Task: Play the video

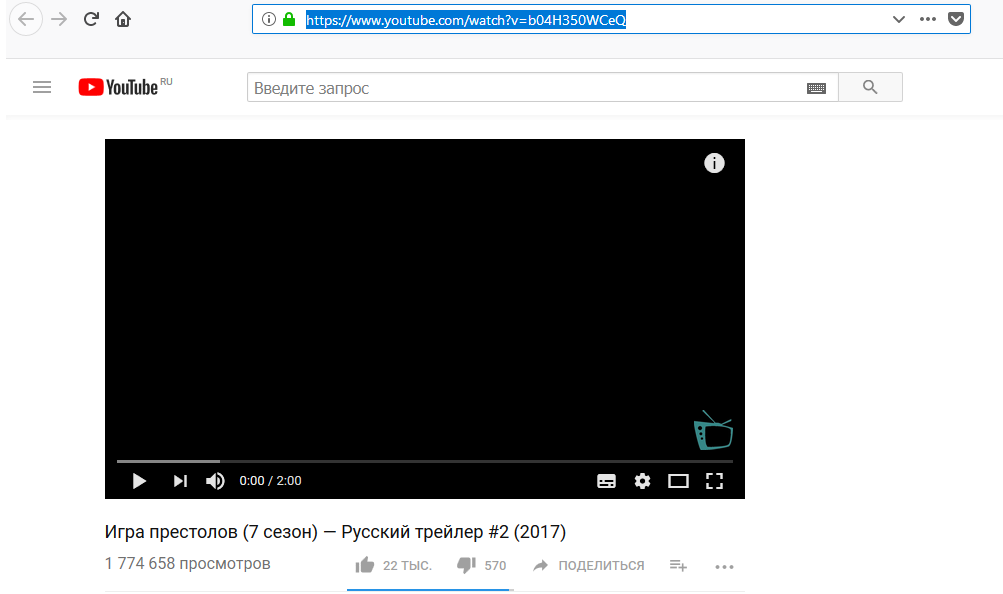Action: point(139,481)
